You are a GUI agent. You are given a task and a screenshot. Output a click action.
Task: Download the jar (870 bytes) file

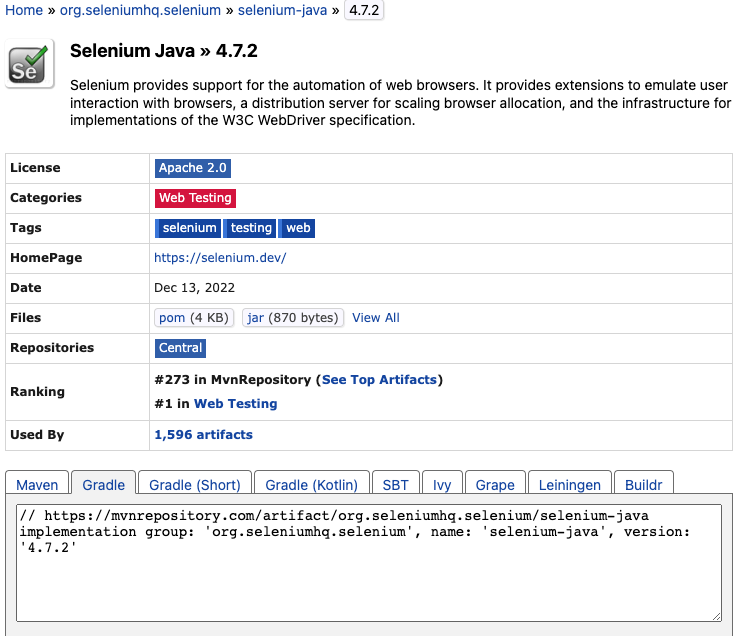(x=293, y=318)
